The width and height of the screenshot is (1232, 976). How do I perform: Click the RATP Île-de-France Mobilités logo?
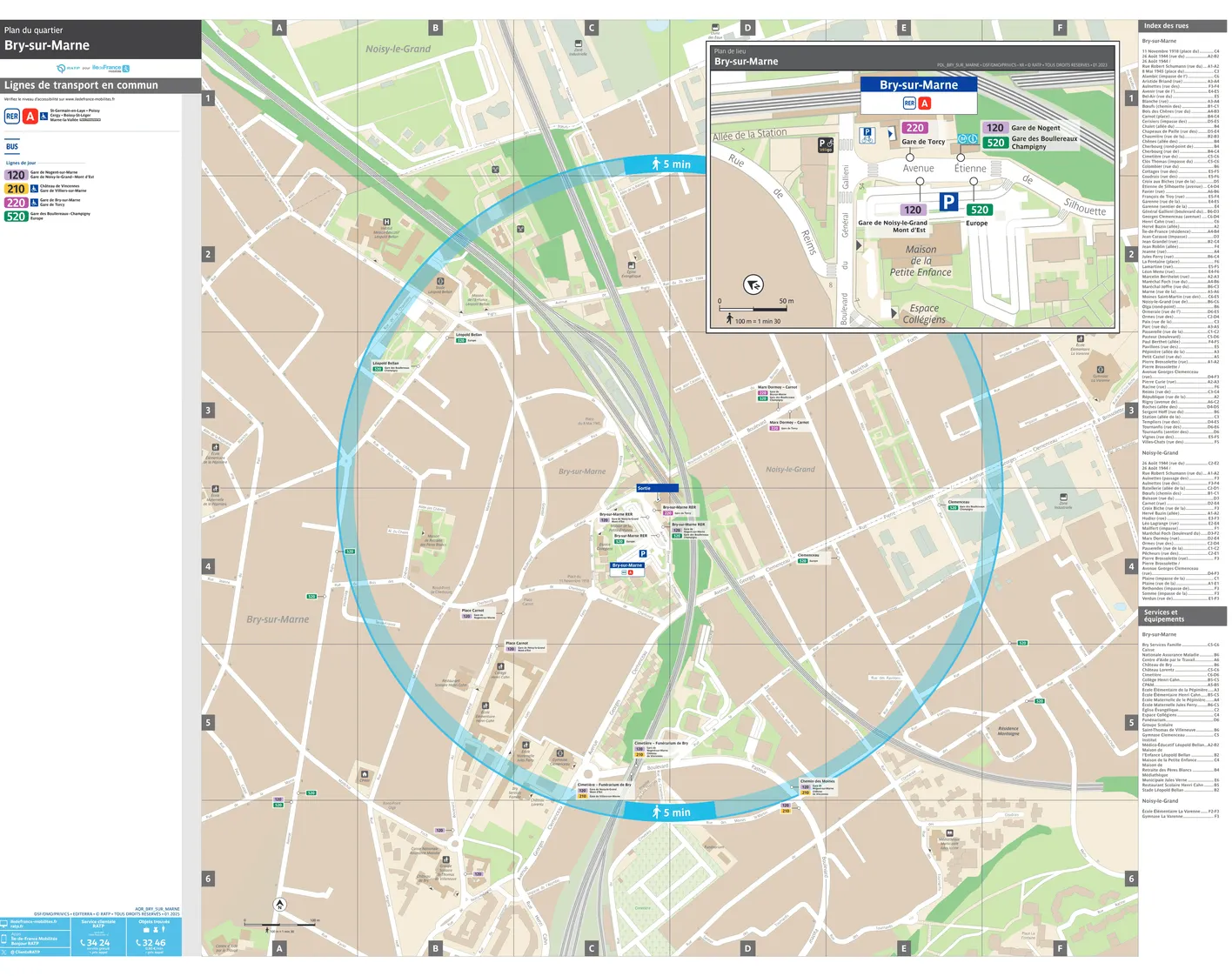point(93,68)
